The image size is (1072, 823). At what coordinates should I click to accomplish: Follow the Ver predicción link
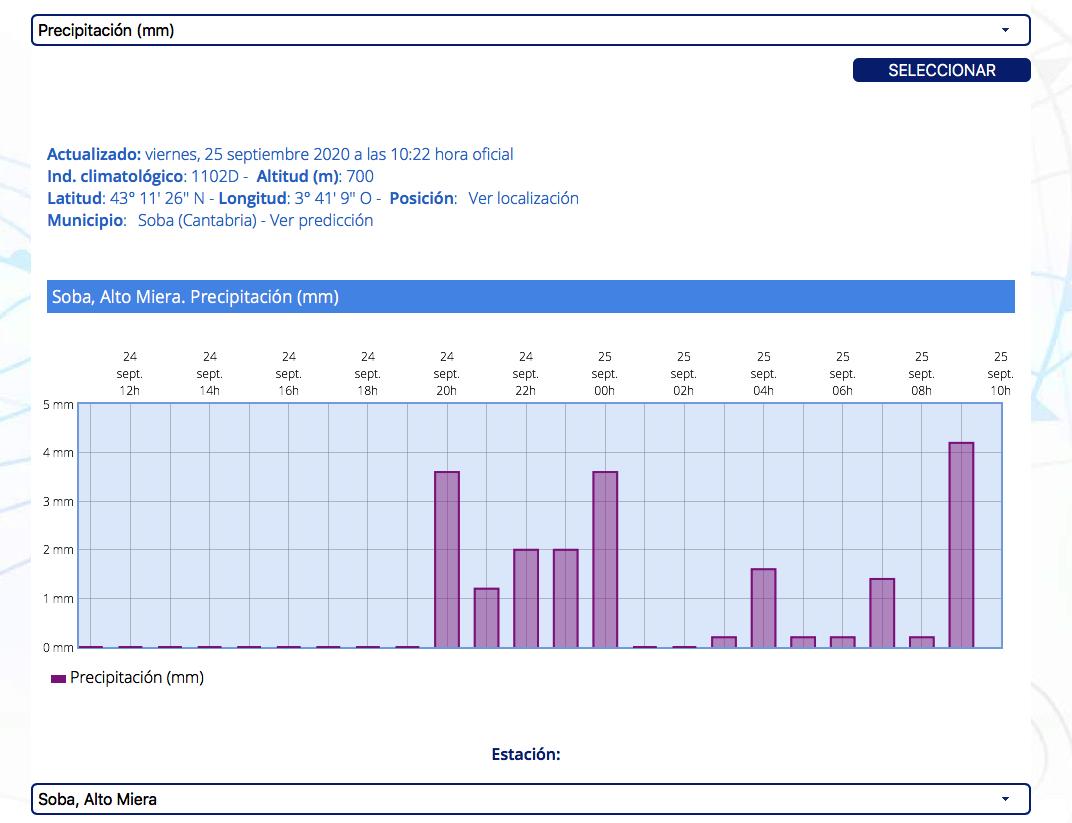321,220
